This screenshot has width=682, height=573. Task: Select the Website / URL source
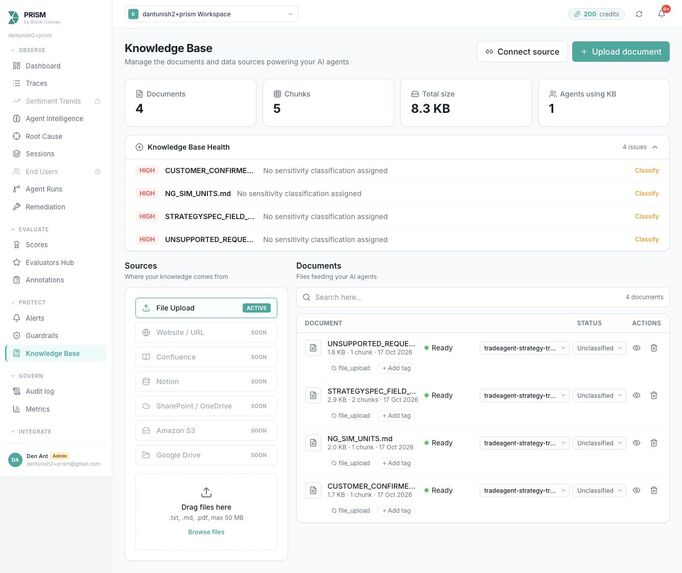click(206, 332)
